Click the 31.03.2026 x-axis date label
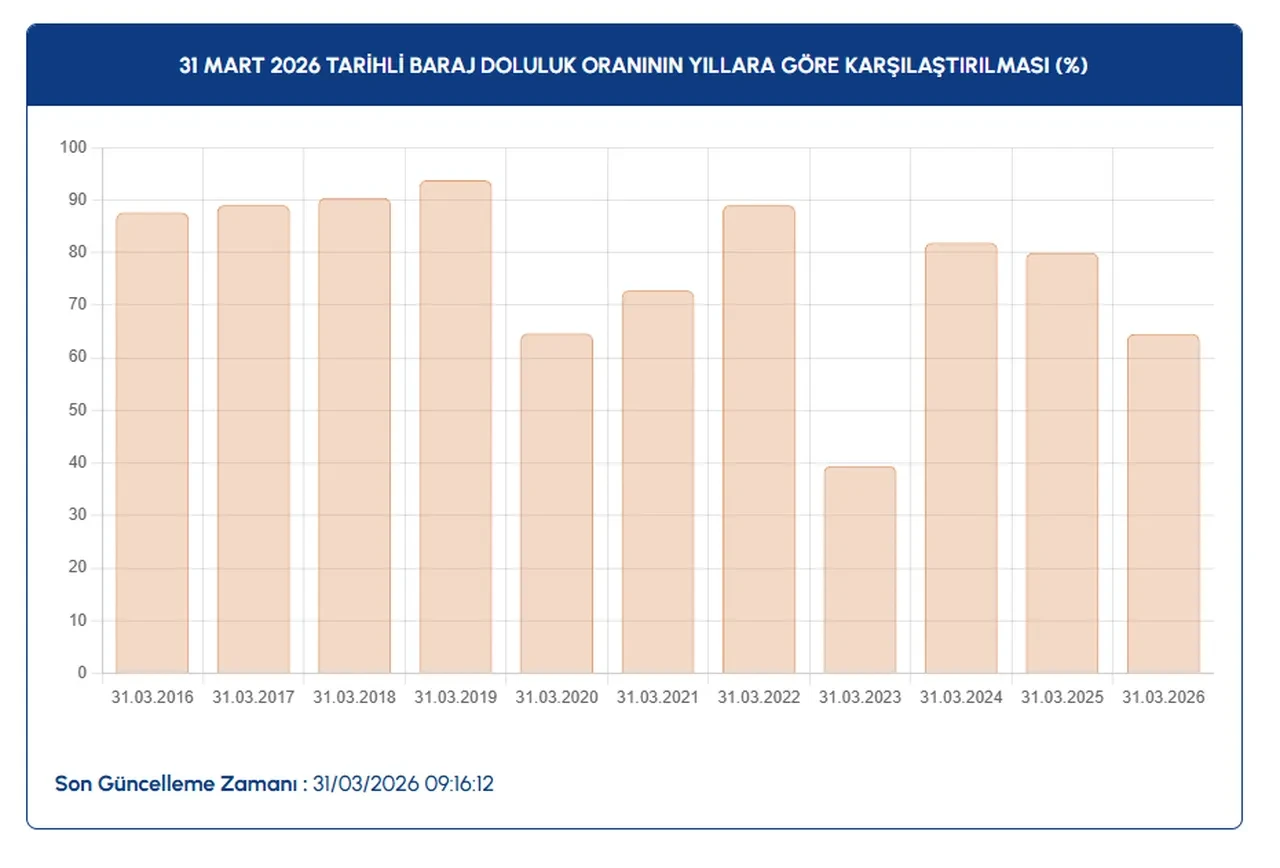1280x868 pixels. (x=1162, y=697)
